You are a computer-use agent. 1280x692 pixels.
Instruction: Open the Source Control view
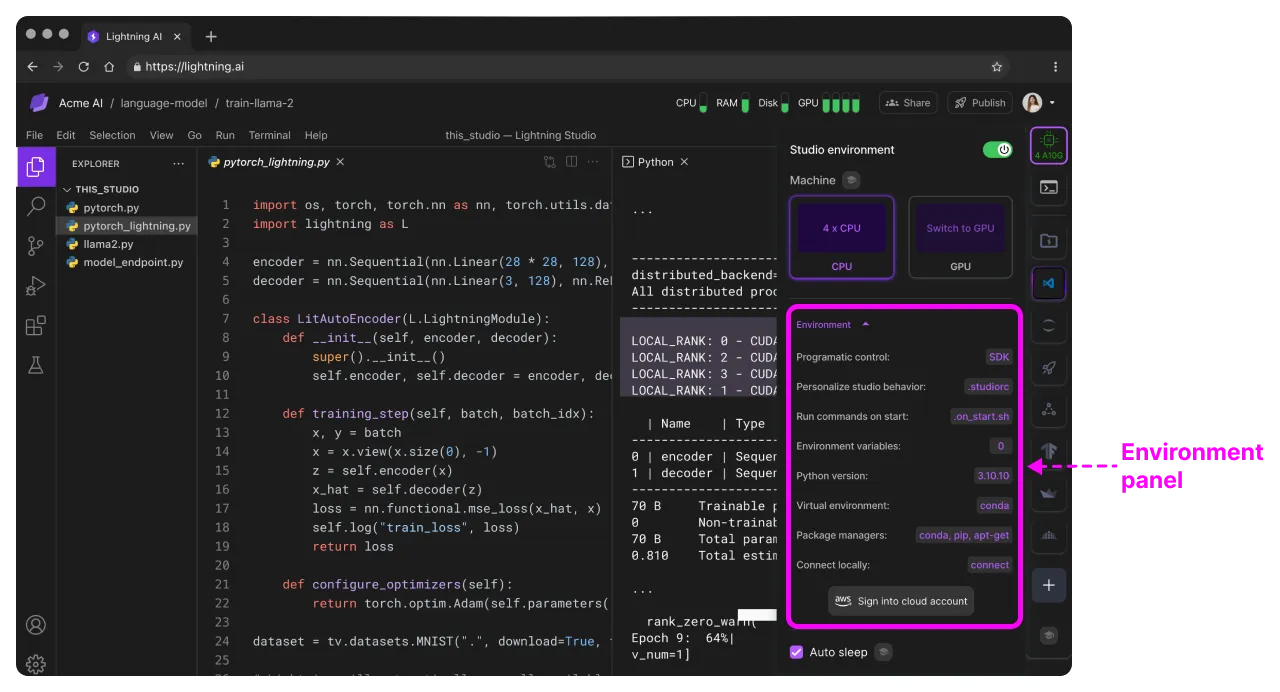tap(36, 246)
